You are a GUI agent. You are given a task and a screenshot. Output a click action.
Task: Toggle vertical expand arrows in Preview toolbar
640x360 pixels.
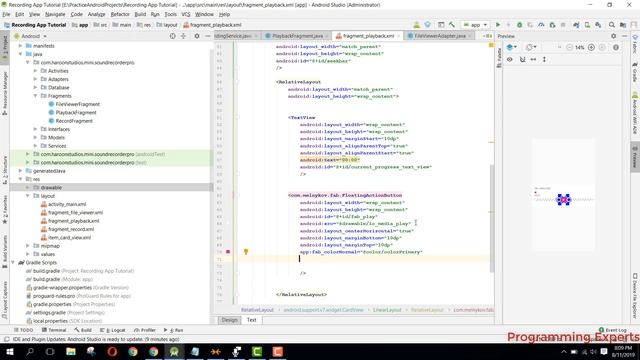(544, 59)
